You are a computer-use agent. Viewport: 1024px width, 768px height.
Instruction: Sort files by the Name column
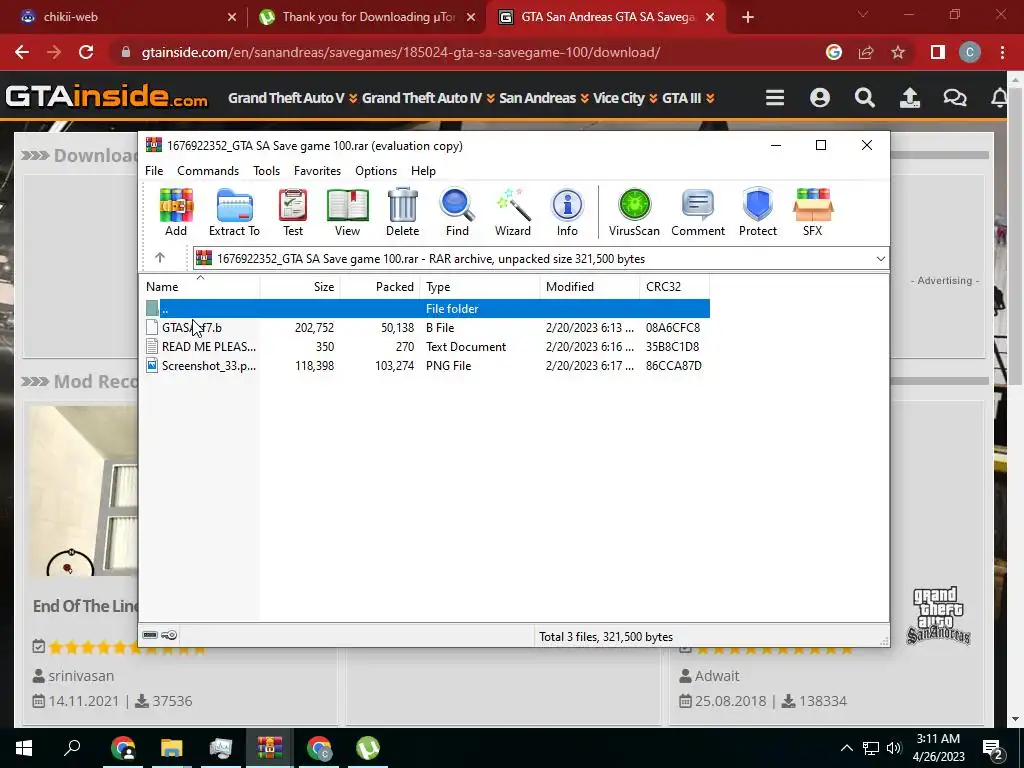(200, 287)
